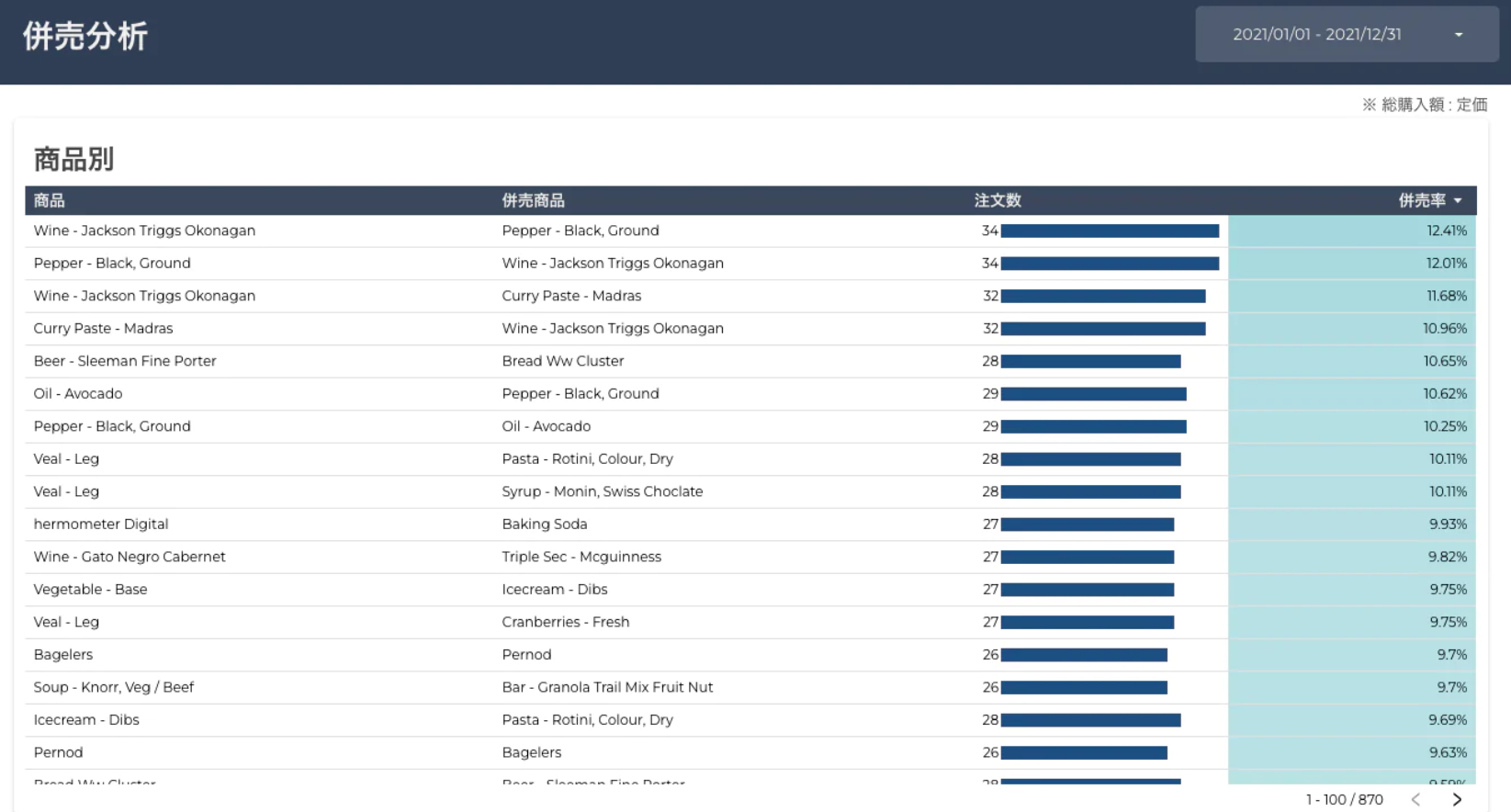Click 9.82% 併売率 cell
The height and width of the screenshot is (812, 1511).
tap(1352, 557)
